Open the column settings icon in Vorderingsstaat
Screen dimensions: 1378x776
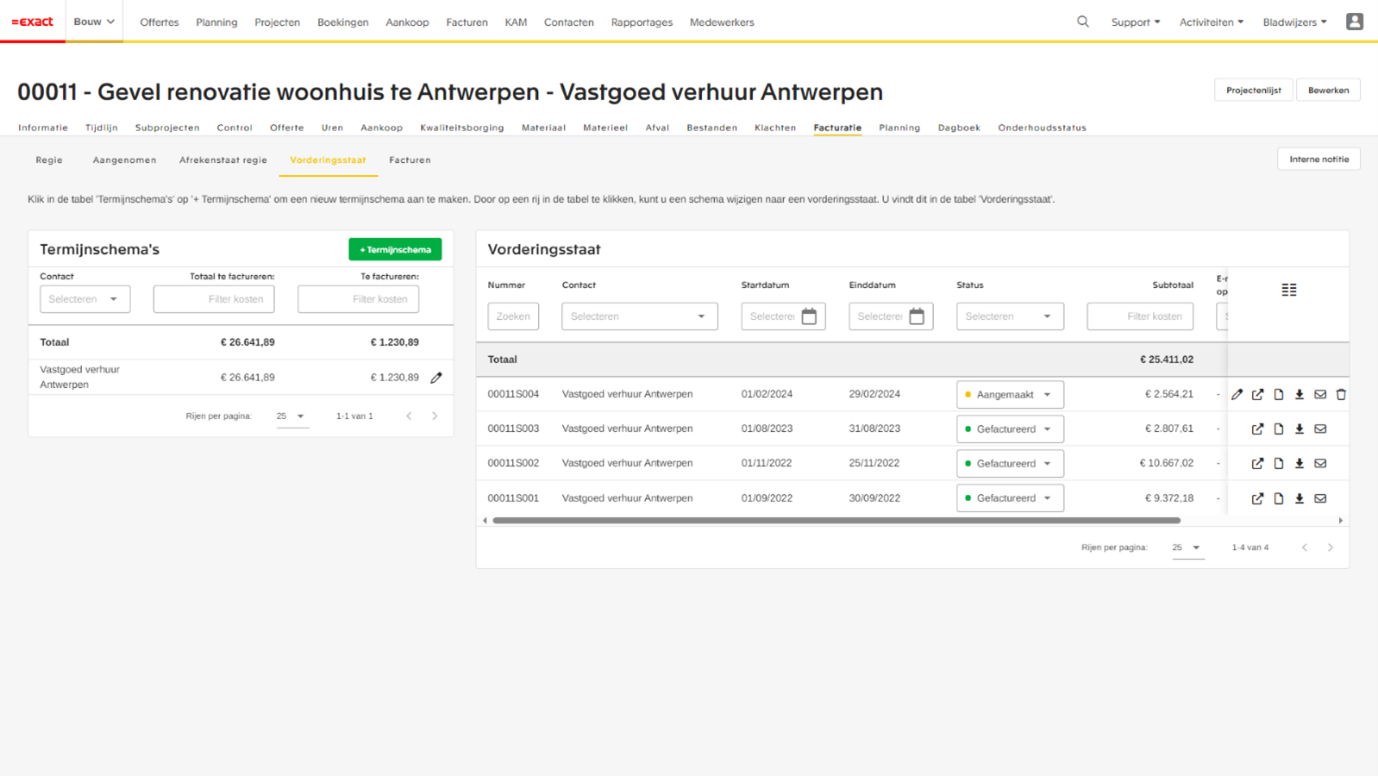[x=1289, y=290]
